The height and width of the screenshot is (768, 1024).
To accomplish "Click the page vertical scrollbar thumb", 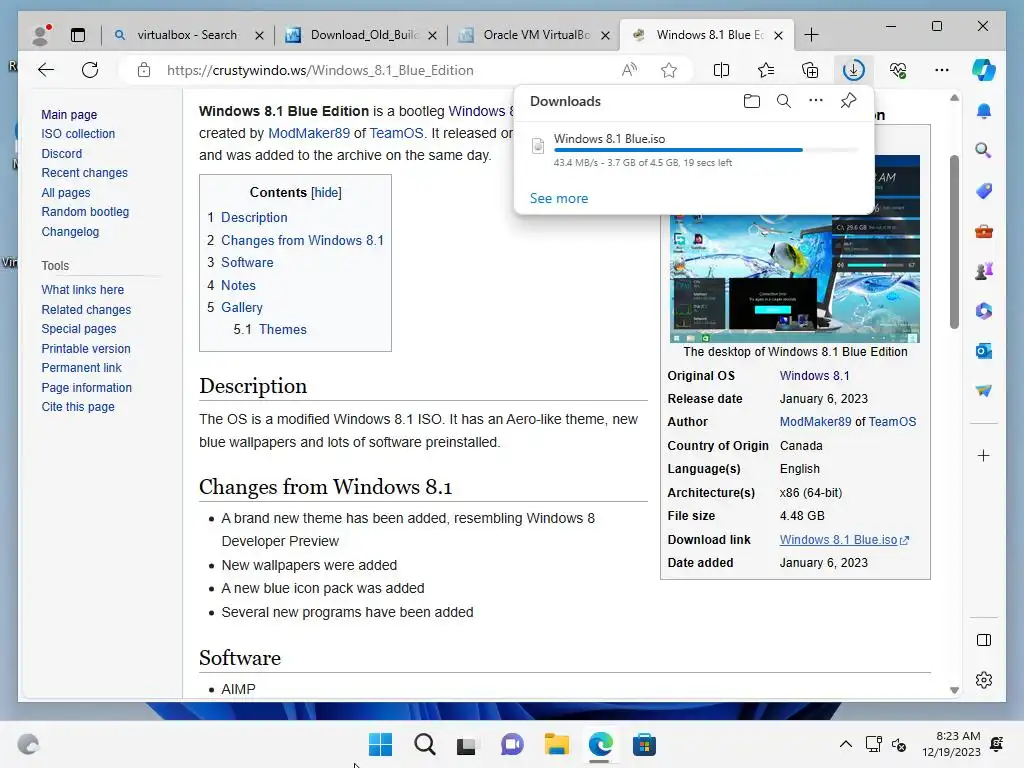I will 954,242.
